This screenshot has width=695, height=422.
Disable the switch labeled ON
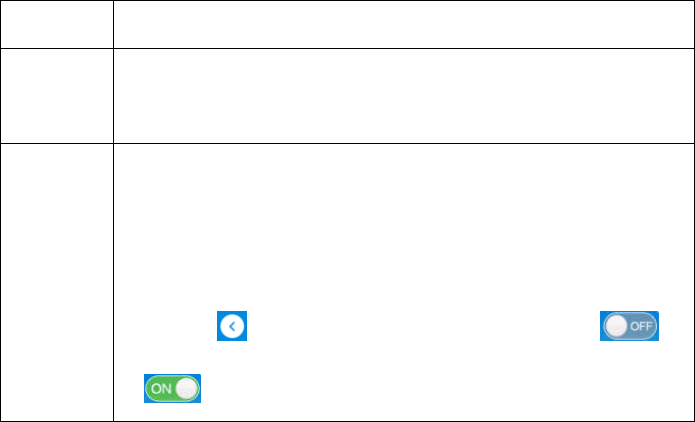[x=172, y=388]
